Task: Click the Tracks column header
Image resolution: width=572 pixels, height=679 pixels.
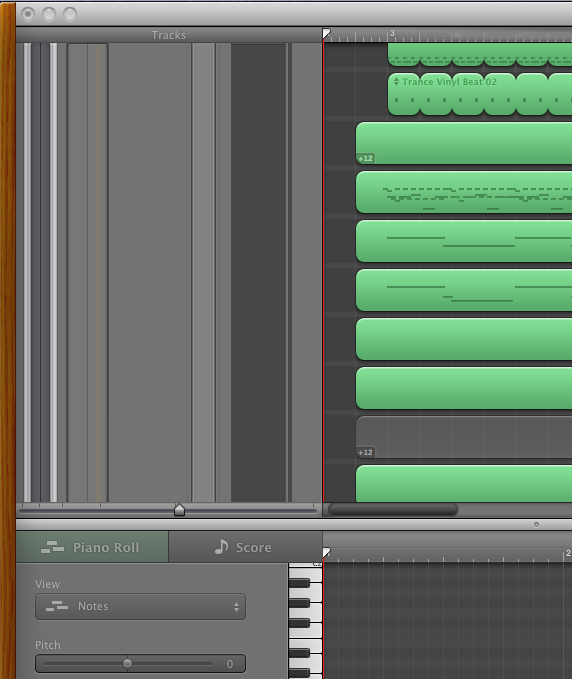Action: tap(169, 35)
